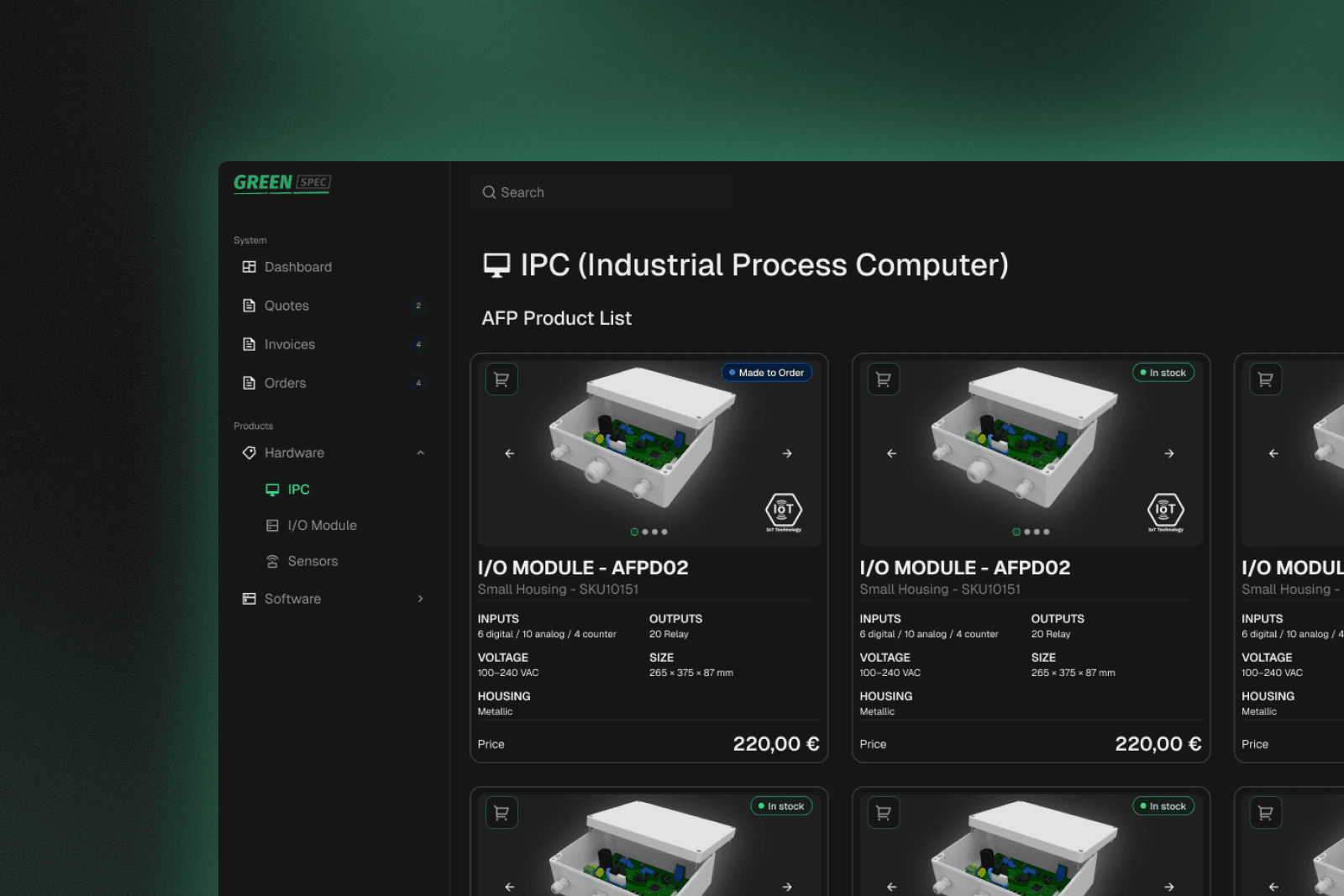Image resolution: width=1344 pixels, height=896 pixels.
Task: Collapse the Hardware section chevron
Action: [x=420, y=453]
